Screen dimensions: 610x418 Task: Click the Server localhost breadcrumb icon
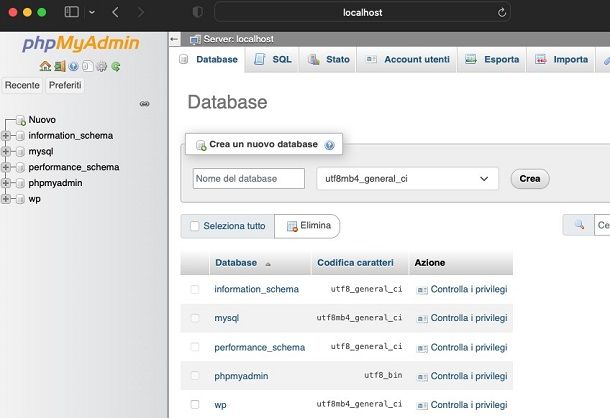click(x=195, y=39)
